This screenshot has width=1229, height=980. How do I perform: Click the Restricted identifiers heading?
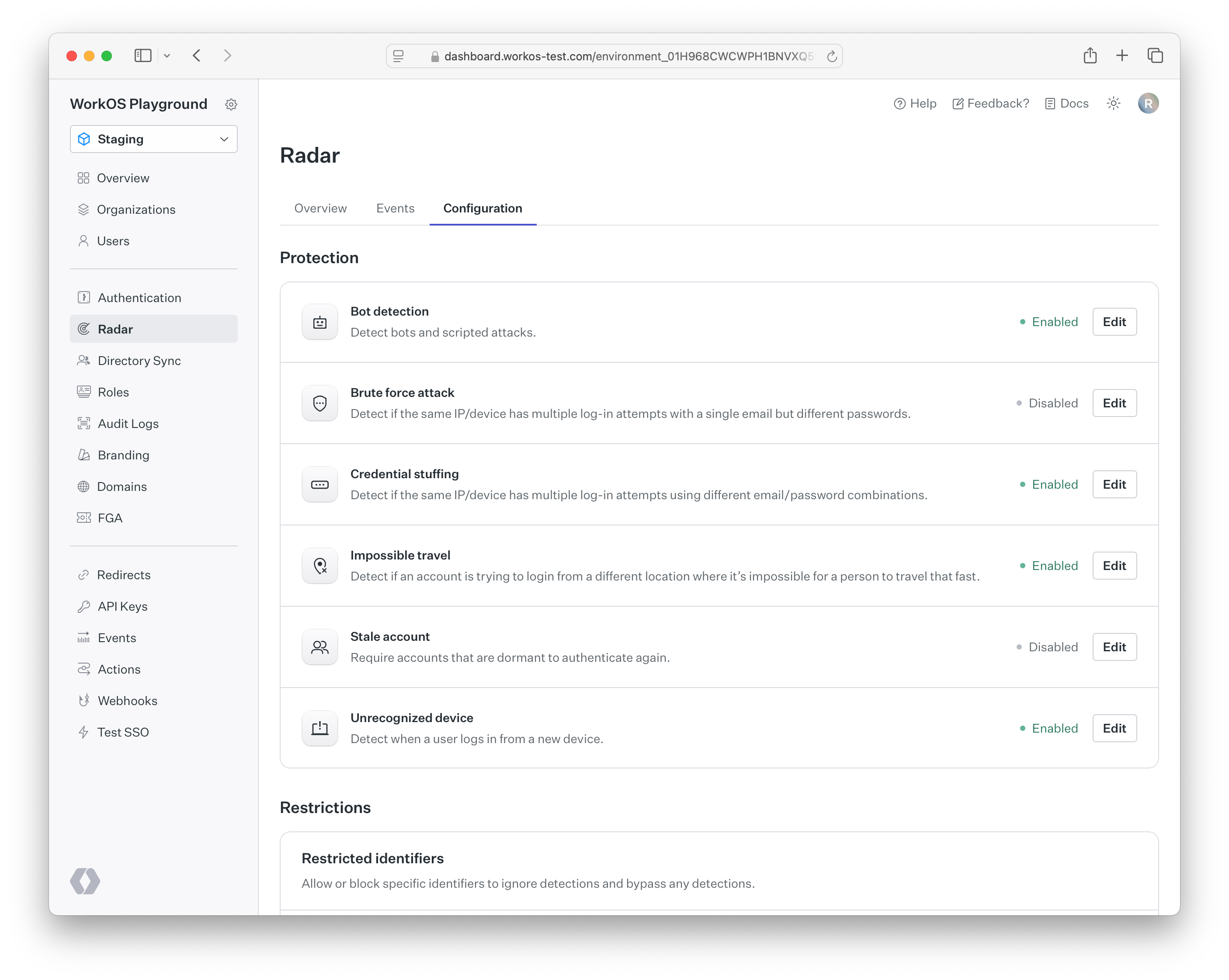coord(372,858)
